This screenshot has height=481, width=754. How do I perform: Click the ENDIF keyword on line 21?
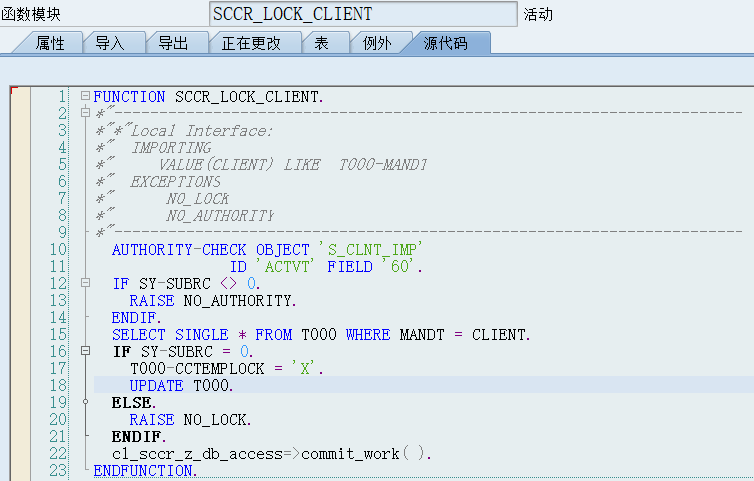point(139,436)
